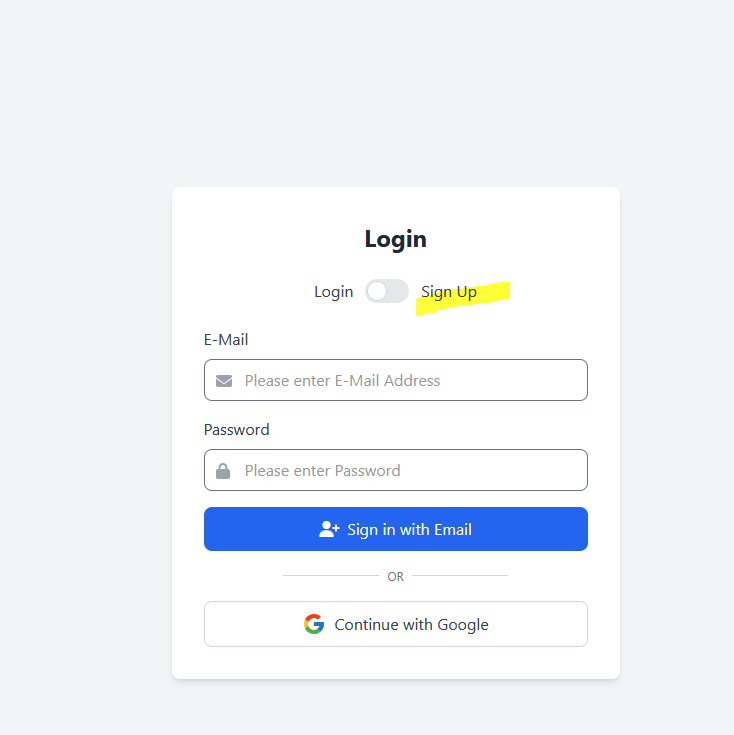Switch to Sign Up via its label

[x=448, y=292]
